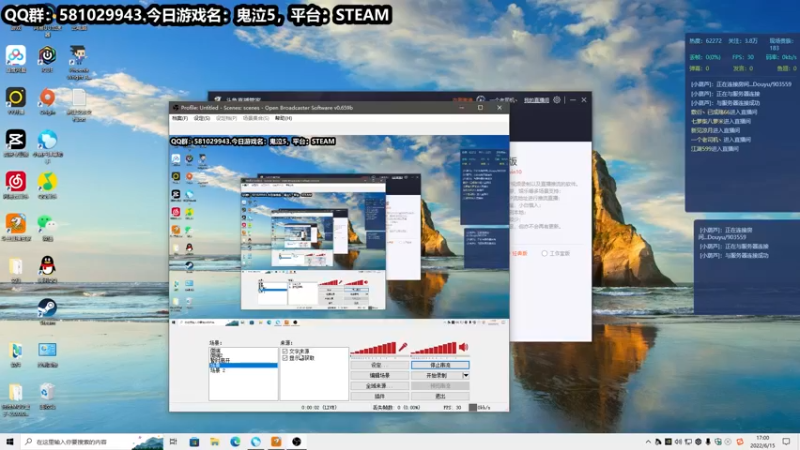This screenshot has height=450, width=800.
Task: Open Baidu Netdisk desktop icon
Action: pos(16,58)
